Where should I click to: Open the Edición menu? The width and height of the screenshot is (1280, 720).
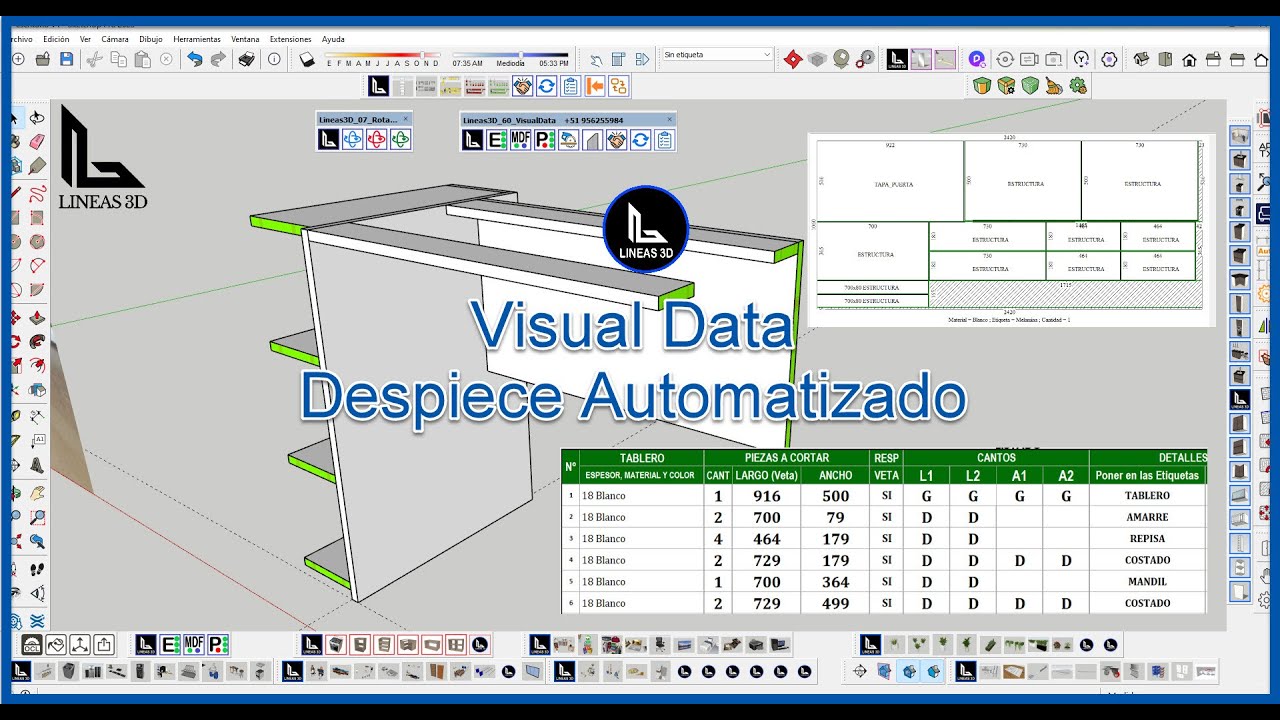56,39
